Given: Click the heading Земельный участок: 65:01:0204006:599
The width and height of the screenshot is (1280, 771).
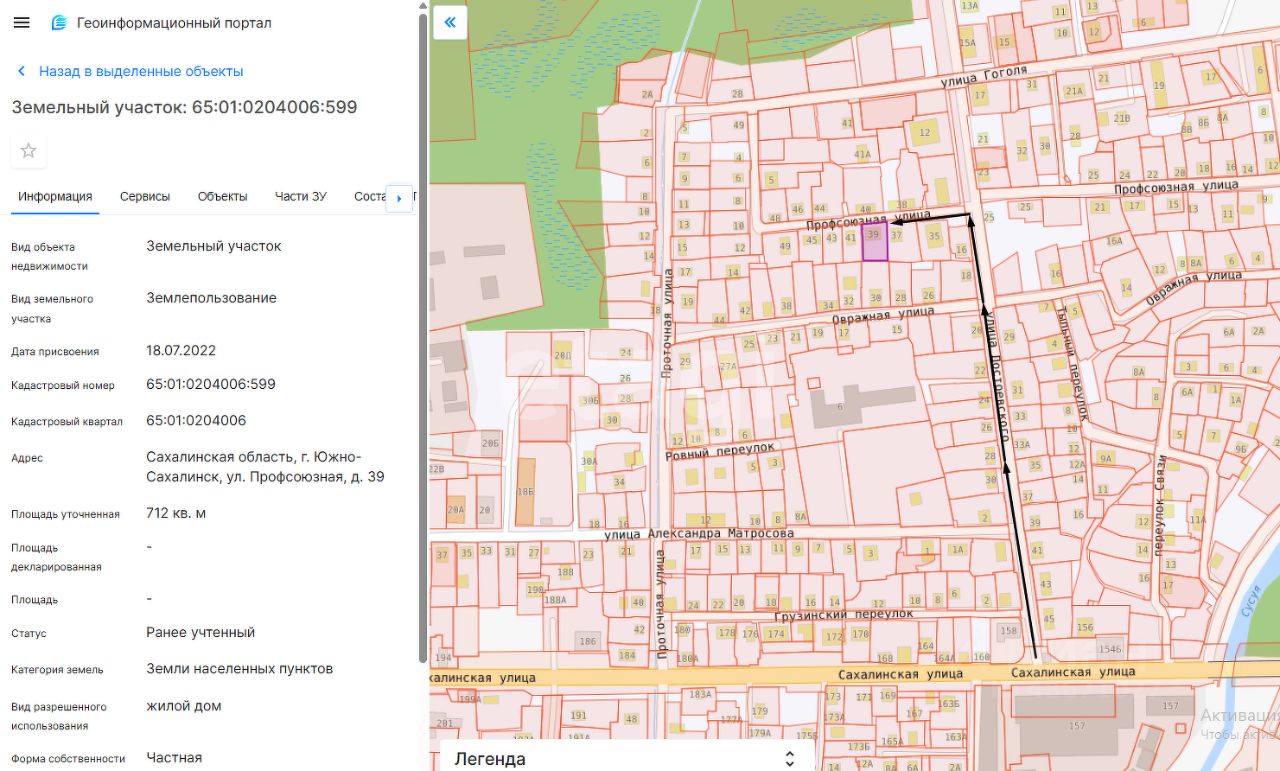Looking at the screenshot, I should tap(184, 107).
